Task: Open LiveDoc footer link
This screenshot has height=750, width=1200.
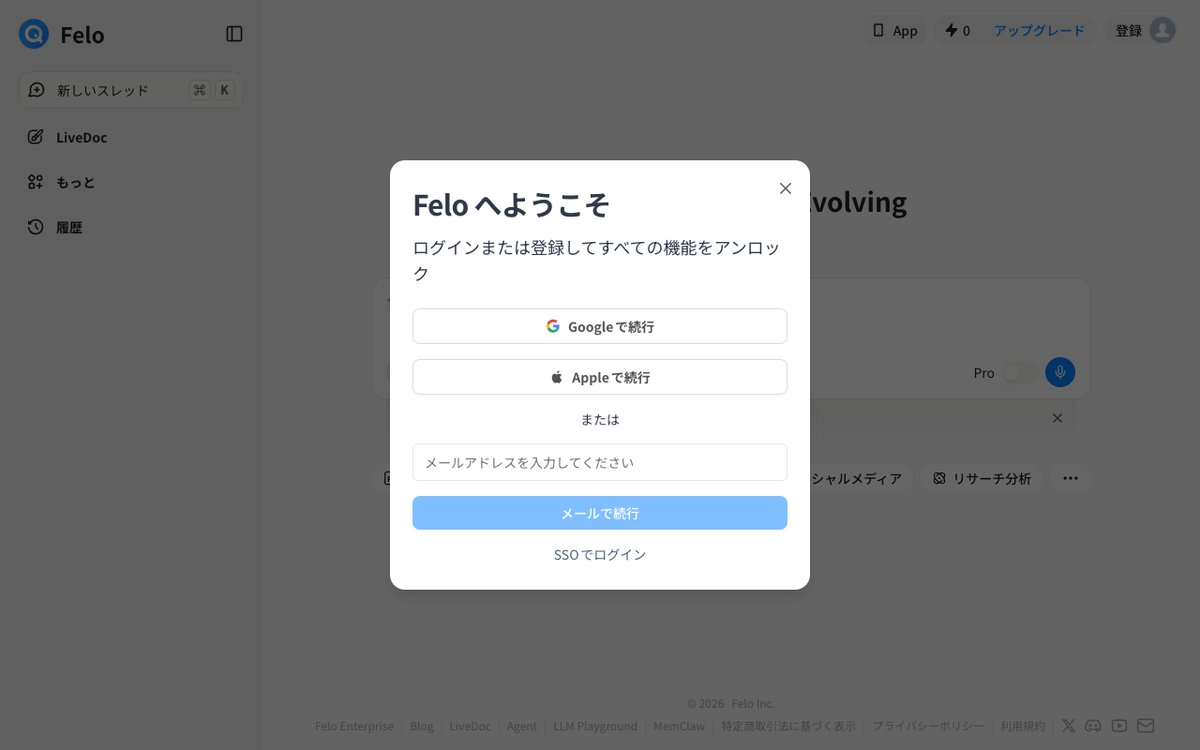Action: [x=470, y=726]
